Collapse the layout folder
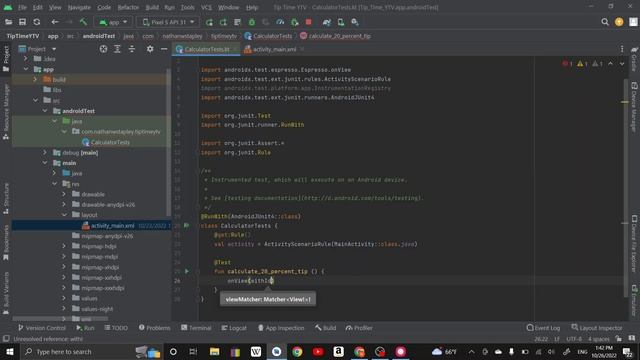The image size is (640, 360). 64,214
